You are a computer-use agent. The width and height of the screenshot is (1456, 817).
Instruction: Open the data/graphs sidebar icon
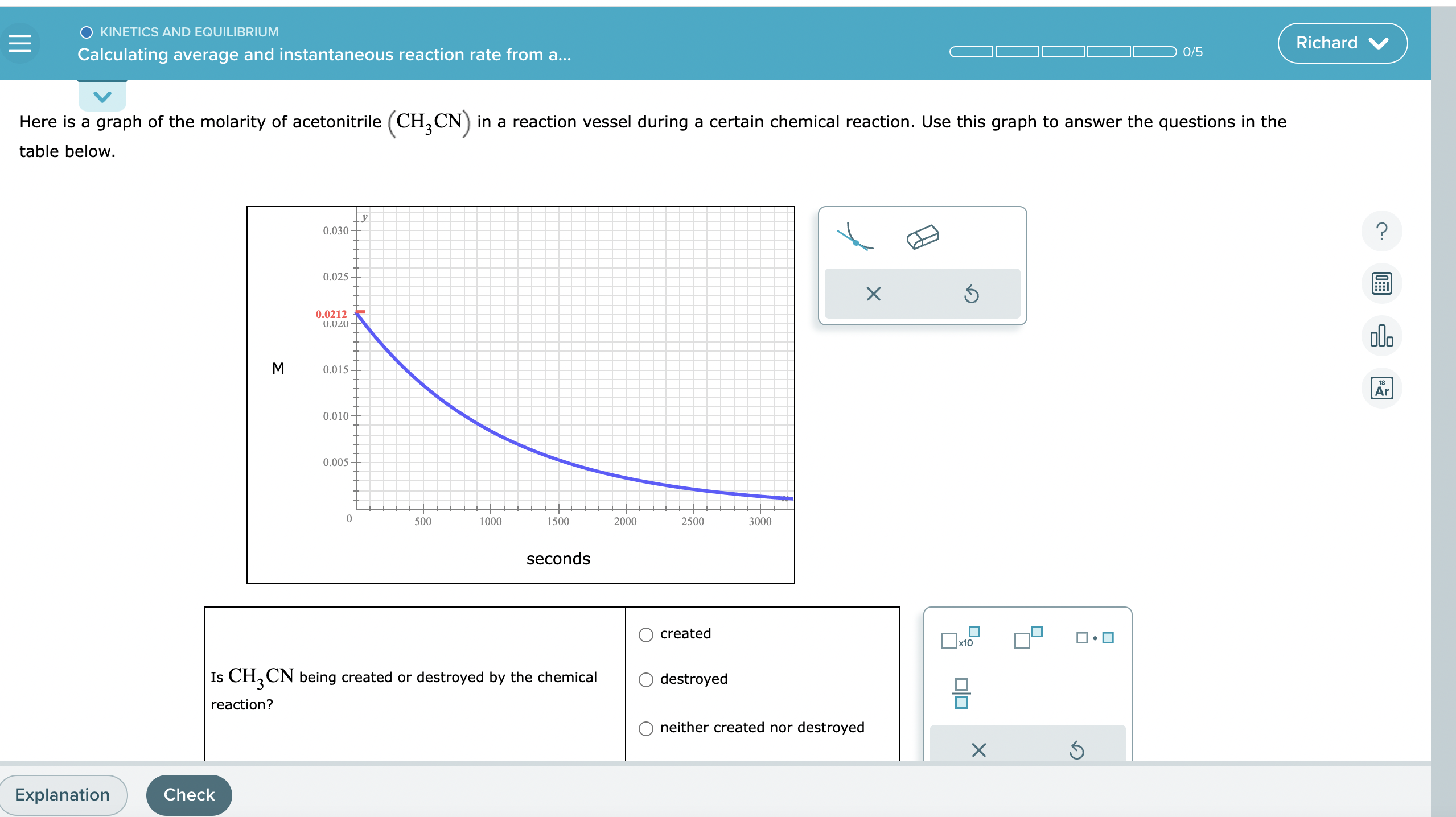pyautogui.click(x=1381, y=336)
